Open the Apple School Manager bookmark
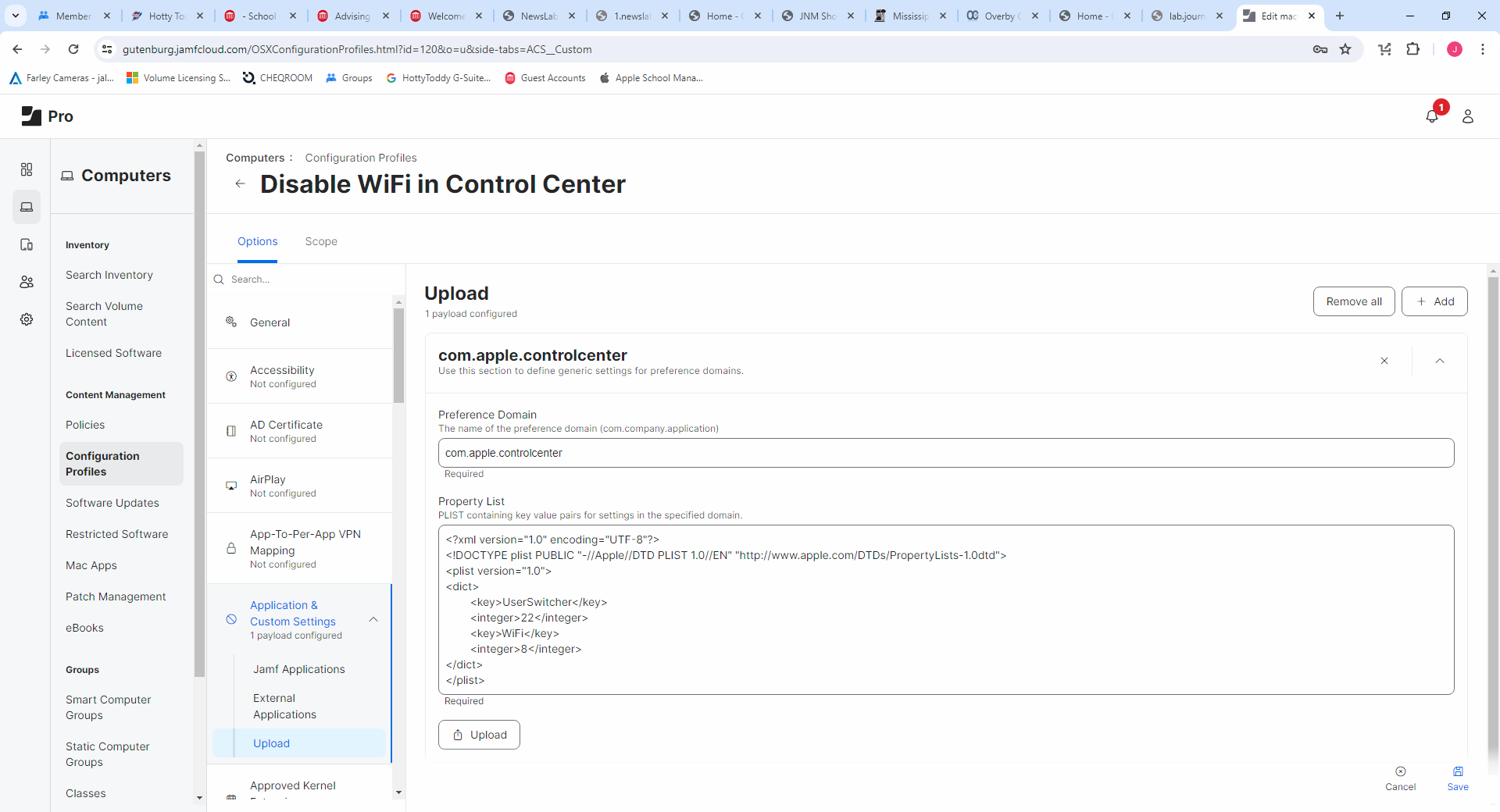1500x812 pixels. point(651,78)
